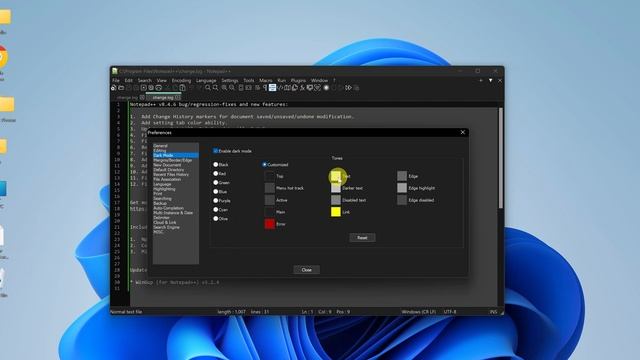The image size is (640, 360).
Task: Open the document list dropdown arrow
Action: (491, 80)
